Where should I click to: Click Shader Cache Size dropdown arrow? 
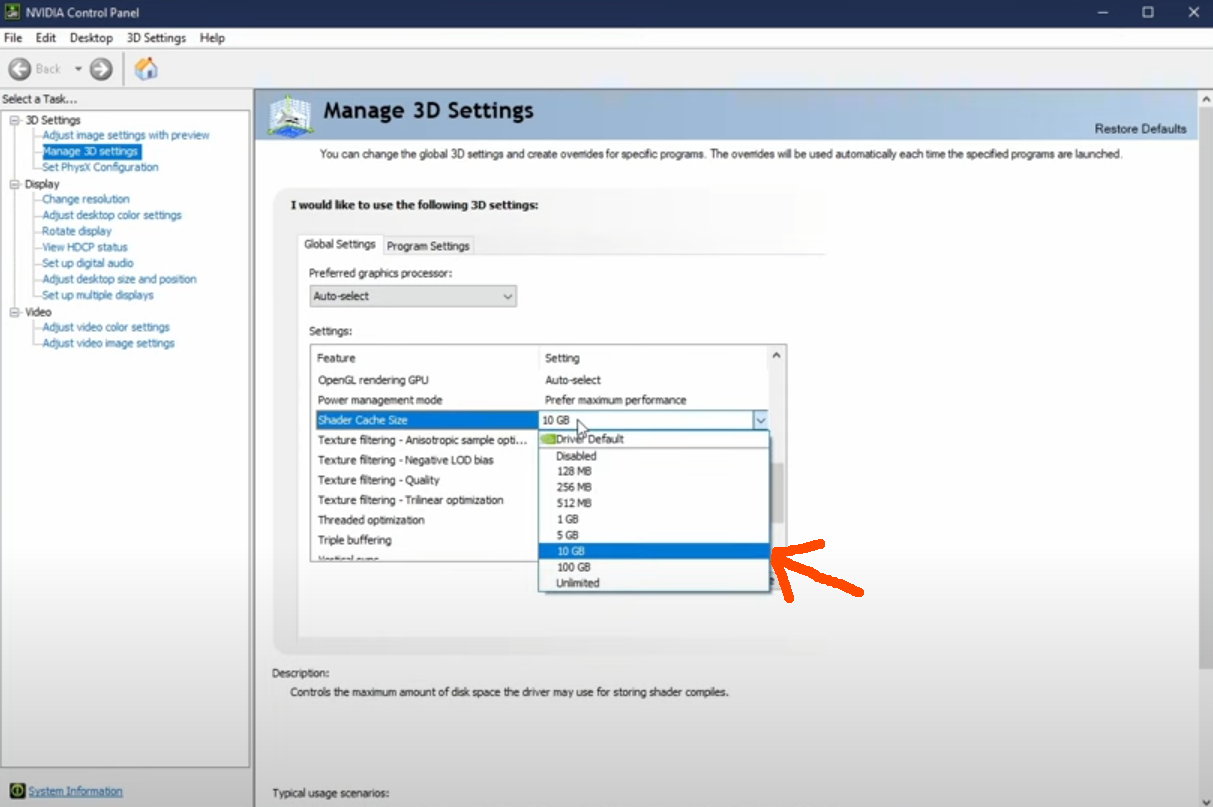(x=760, y=421)
